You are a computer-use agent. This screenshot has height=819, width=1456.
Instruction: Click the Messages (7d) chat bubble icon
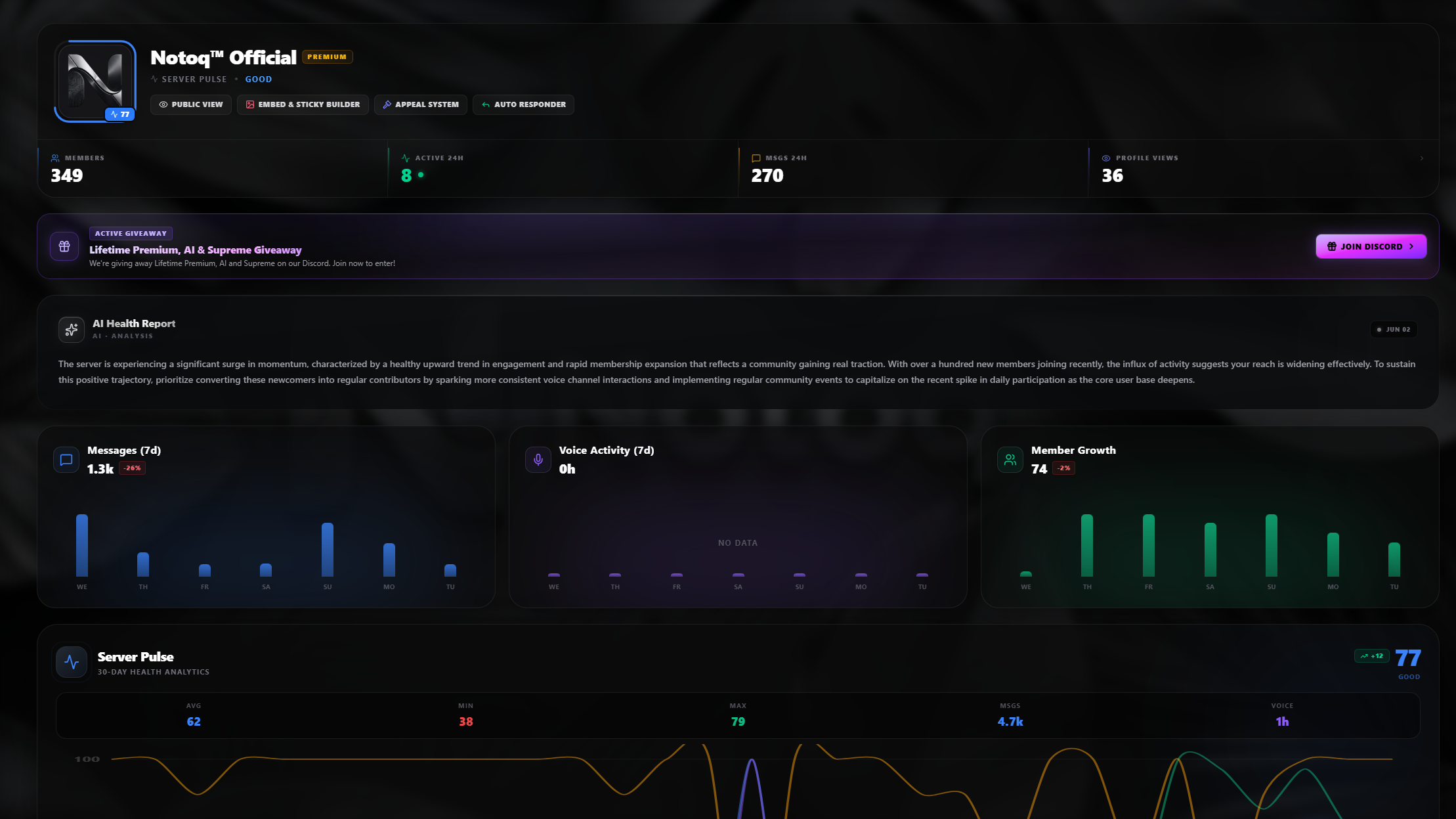point(66,460)
